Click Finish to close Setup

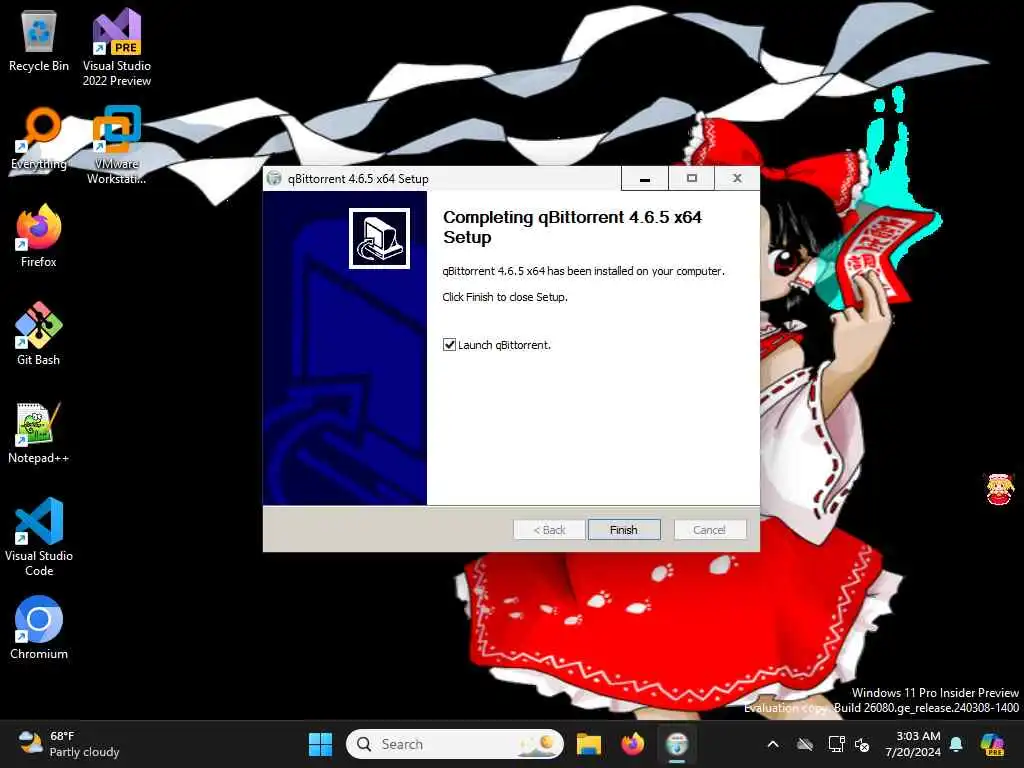coord(624,530)
